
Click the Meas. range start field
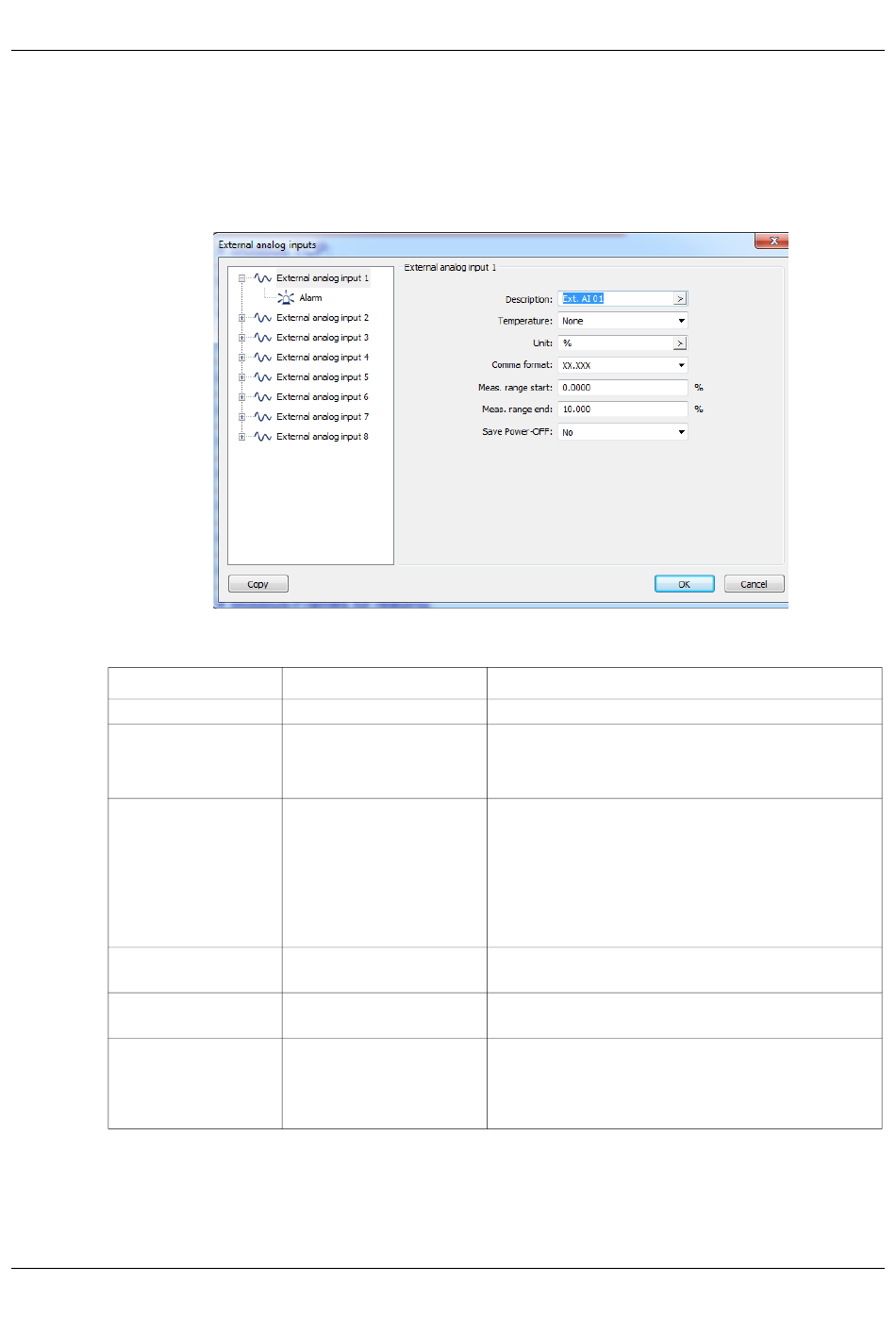coord(623,388)
